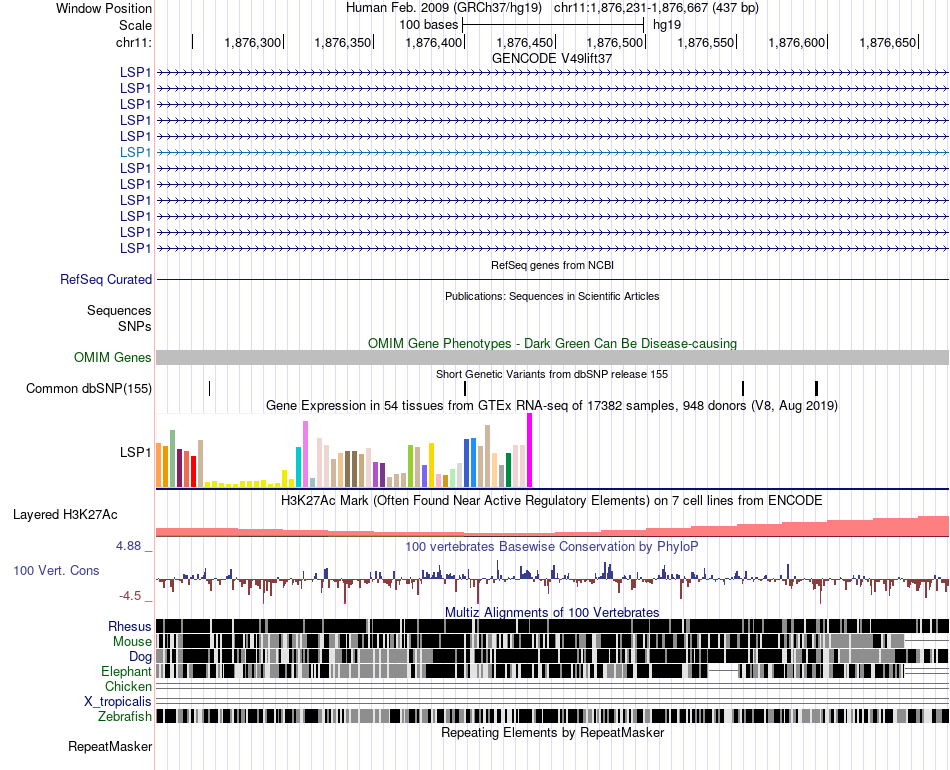Screen dimensions: 950x770
Task: Click the 100 bases scale bar
Action: click(x=553, y=25)
